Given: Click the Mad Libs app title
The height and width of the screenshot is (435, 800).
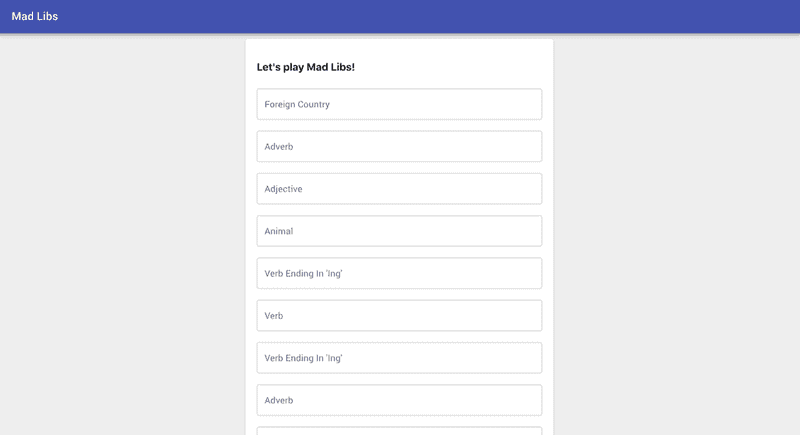Looking at the screenshot, I should [35, 16].
